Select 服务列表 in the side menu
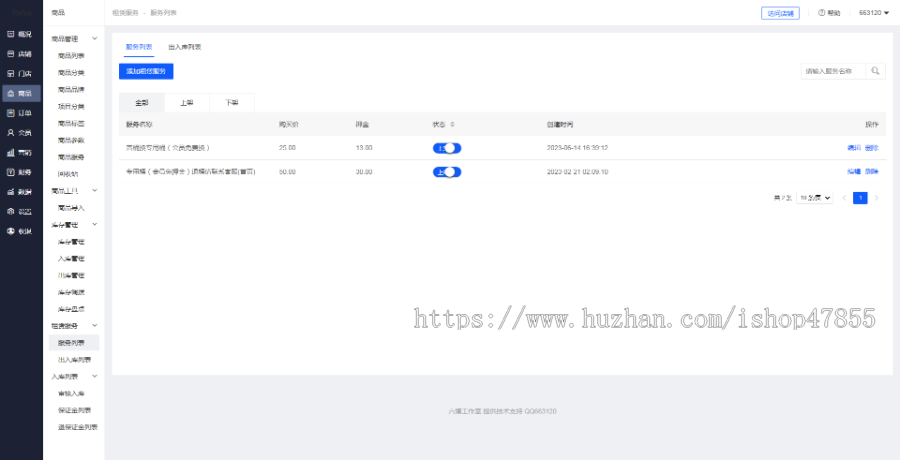Screen dimensions: 900x460 (73, 343)
